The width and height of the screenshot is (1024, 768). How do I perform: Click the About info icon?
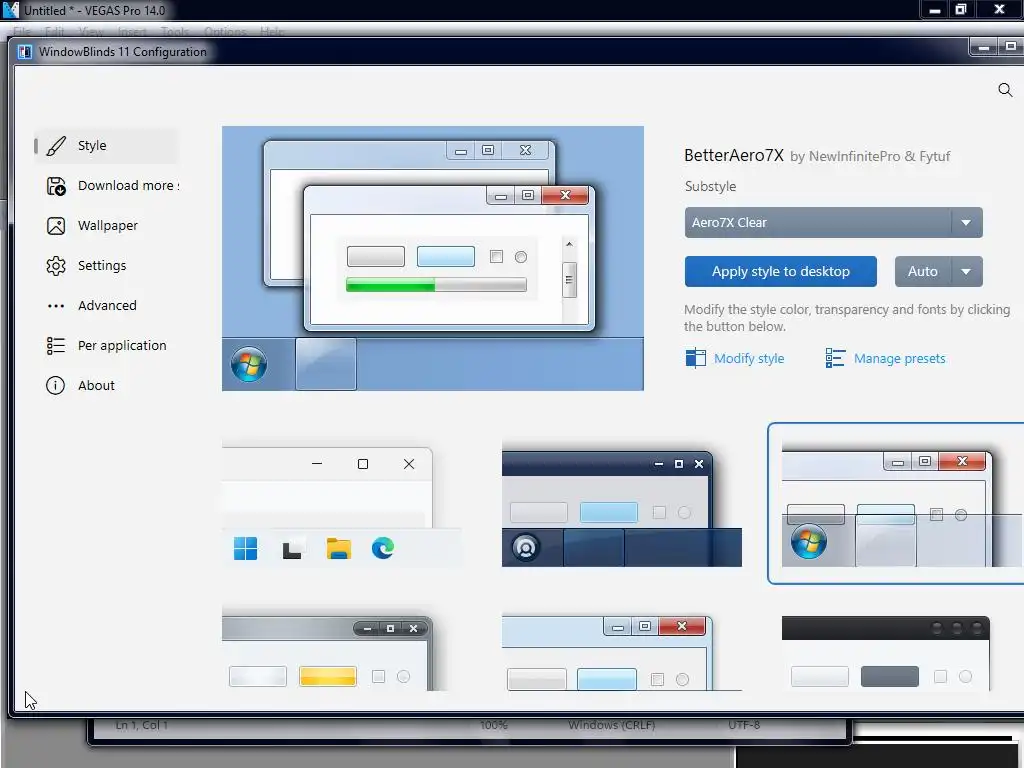coord(56,385)
